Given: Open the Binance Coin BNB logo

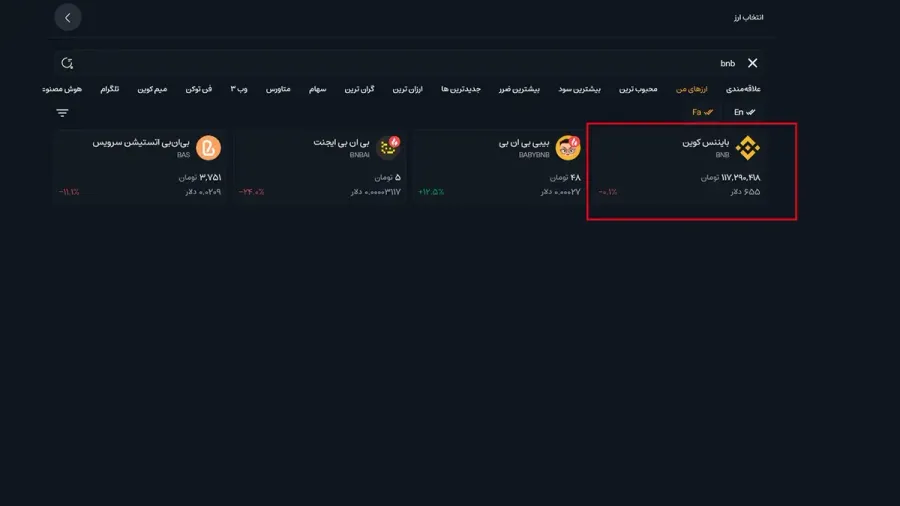Looking at the screenshot, I should (748, 148).
